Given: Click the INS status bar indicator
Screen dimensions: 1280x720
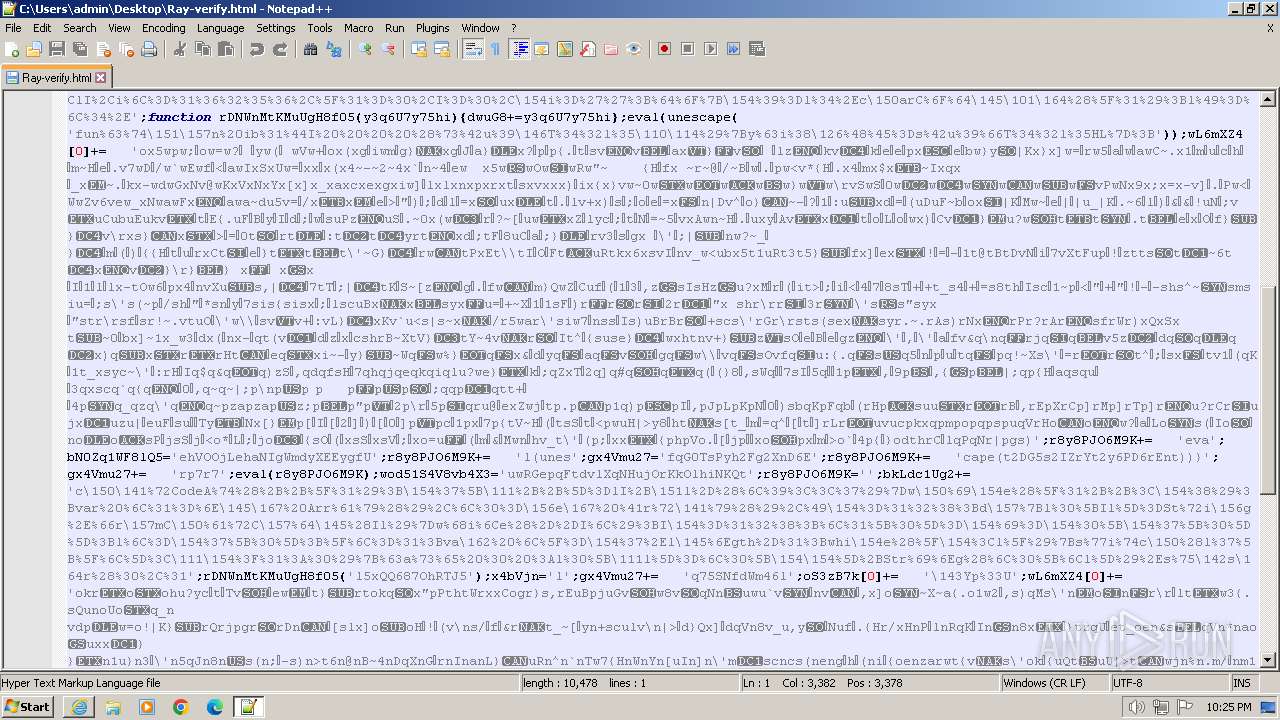Looking at the screenshot, I should pyautogui.click(x=1242, y=683).
